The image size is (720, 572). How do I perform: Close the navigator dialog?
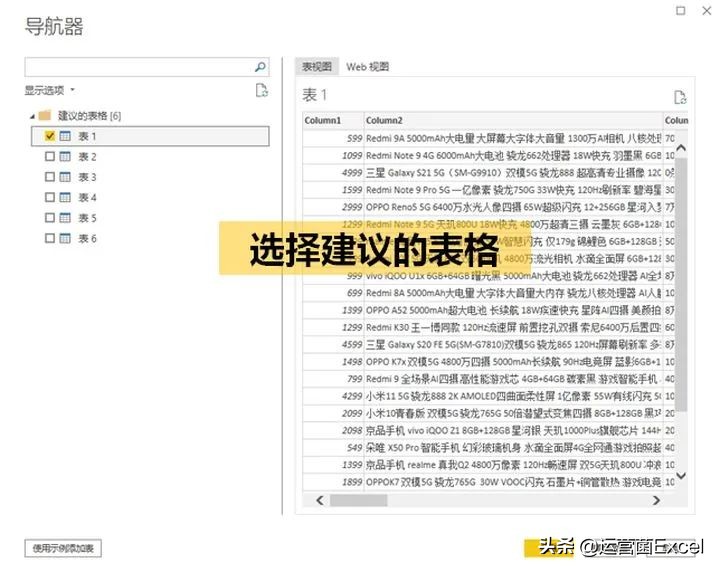pyautogui.click(x=707, y=10)
